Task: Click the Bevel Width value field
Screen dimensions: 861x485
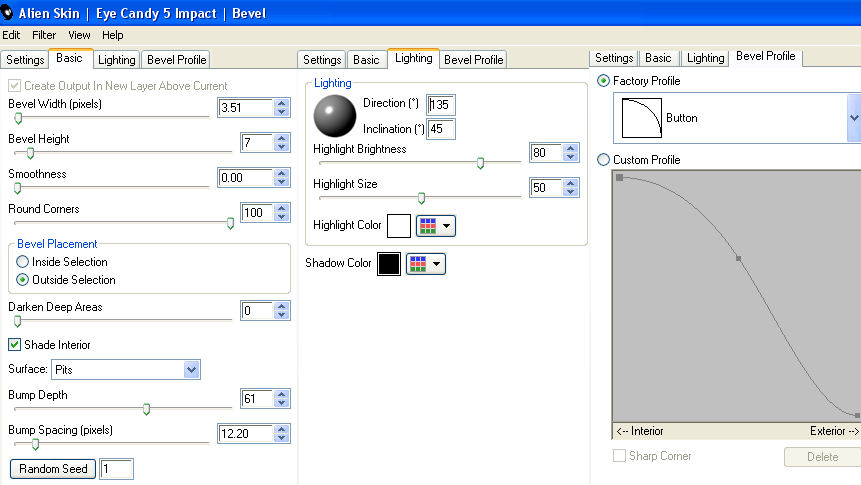Action: (245, 108)
